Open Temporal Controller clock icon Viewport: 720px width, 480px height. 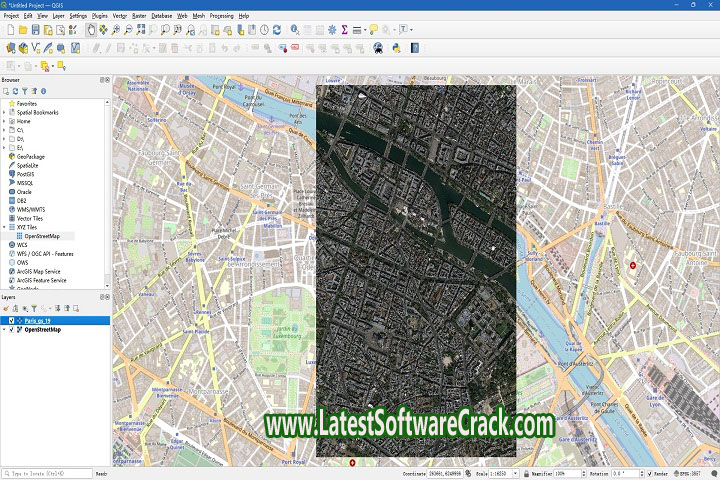tap(264, 30)
